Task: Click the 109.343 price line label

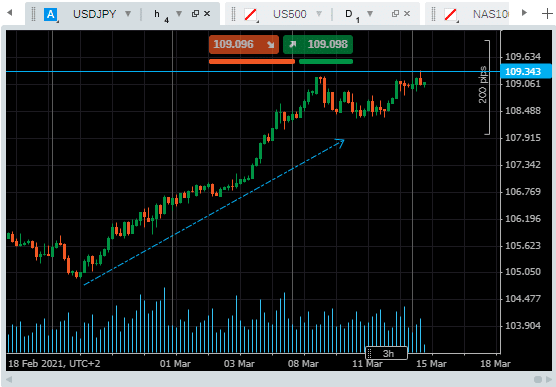Action: tap(526, 71)
